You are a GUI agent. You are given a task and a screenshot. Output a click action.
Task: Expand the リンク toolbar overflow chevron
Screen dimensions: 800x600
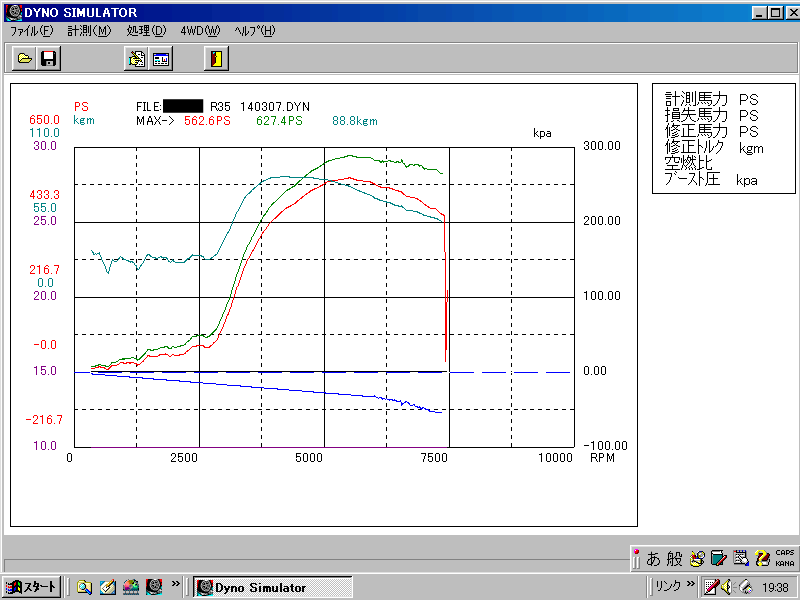click(x=690, y=585)
